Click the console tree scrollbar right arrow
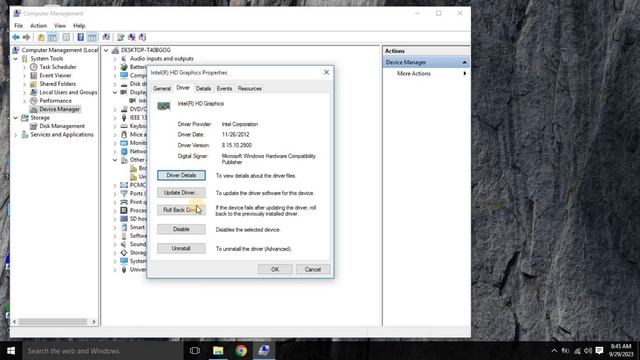This screenshot has width=640, height=360. click(x=94, y=322)
